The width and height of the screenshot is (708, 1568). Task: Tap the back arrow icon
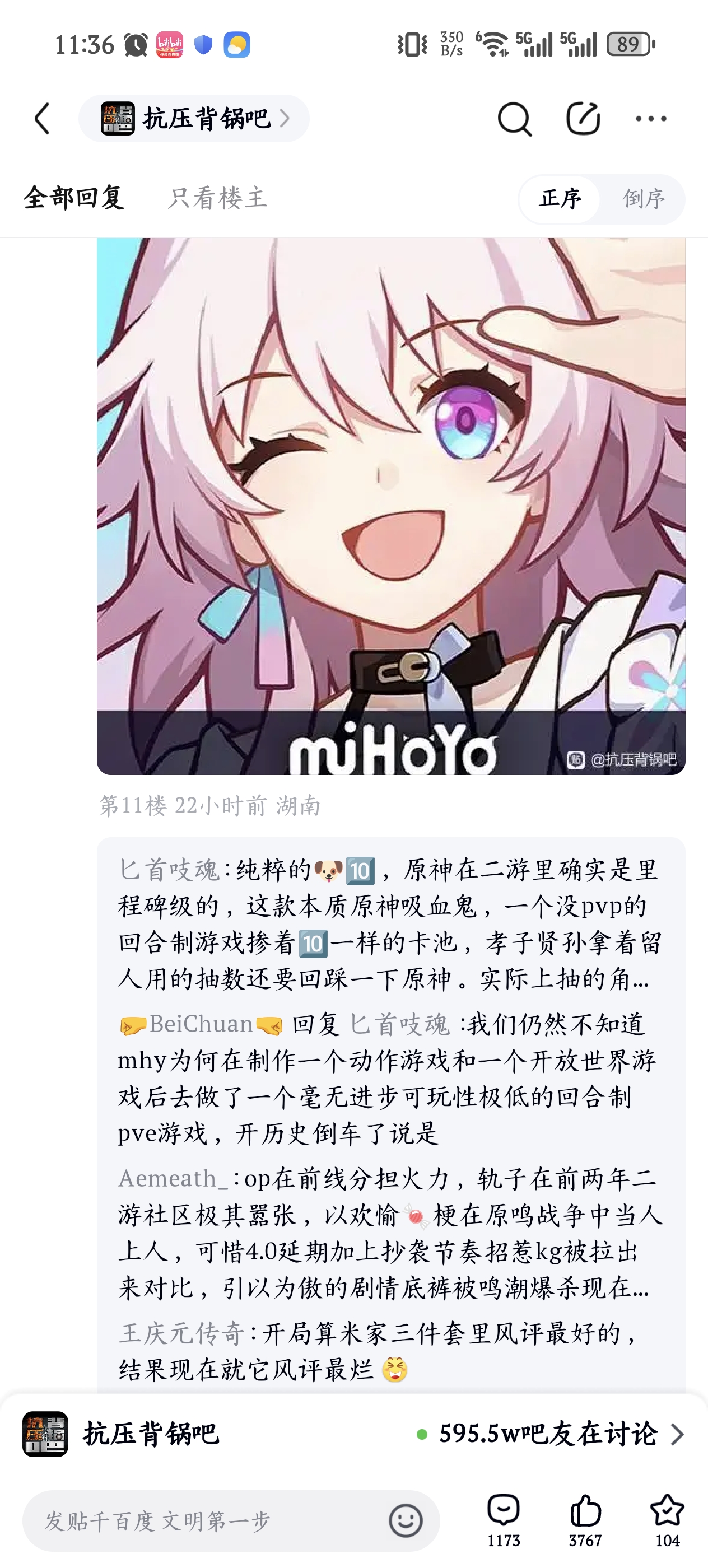(42, 118)
